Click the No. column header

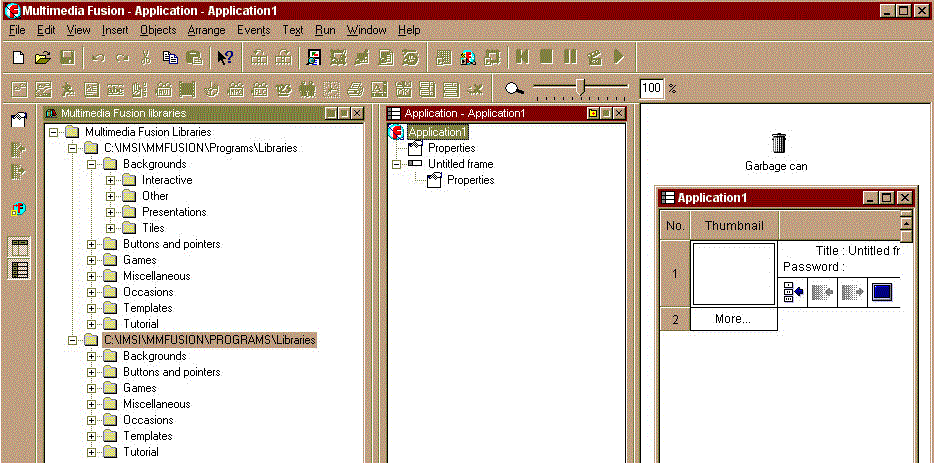[675, 226]
